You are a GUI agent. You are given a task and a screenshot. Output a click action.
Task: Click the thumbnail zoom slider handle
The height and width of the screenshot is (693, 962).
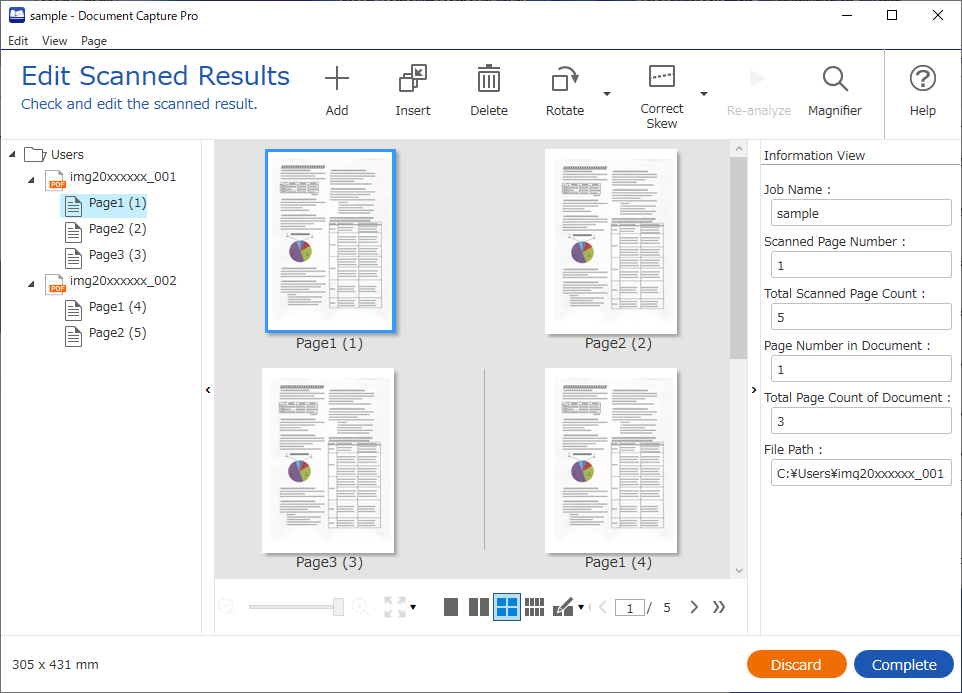[x=338, y=607]
